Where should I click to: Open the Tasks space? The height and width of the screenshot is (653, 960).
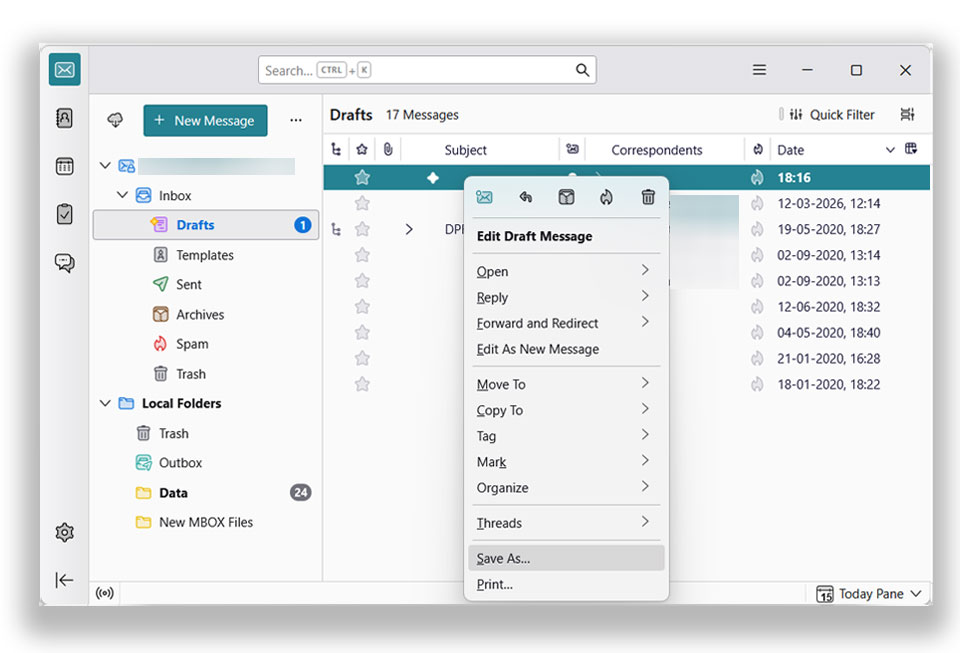pyautogui.click(x=64, y=214)
